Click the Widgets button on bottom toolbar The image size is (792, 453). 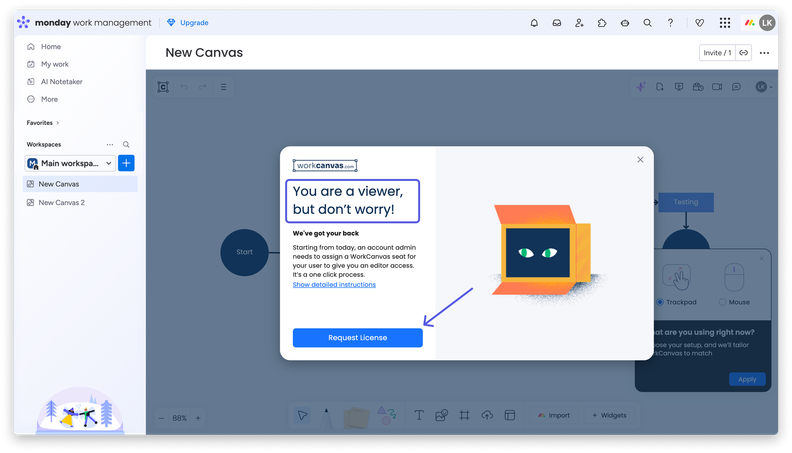click(610, 415)
